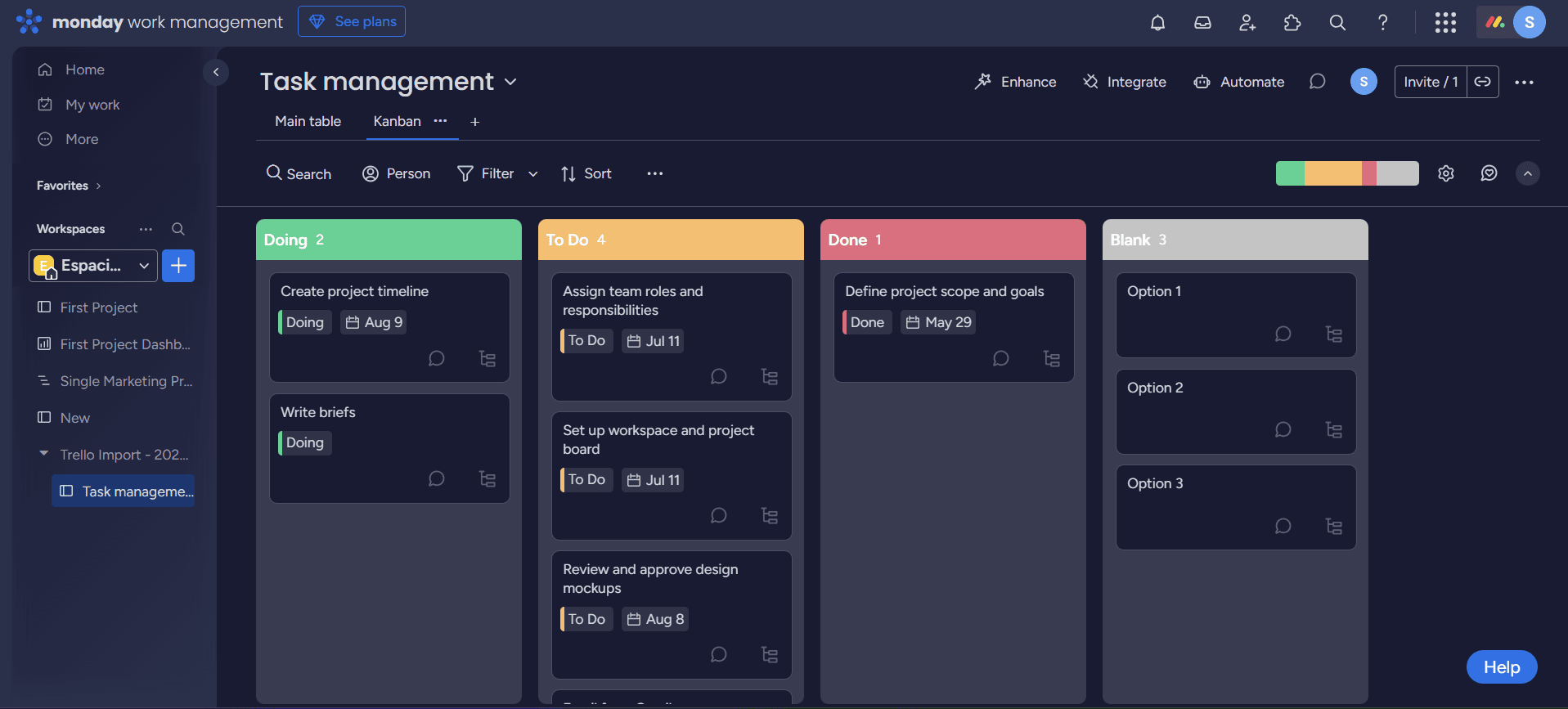Collapse the left sidebar panel
The height and width of the screenshot is (709, 1568).
tap(216, 72)
